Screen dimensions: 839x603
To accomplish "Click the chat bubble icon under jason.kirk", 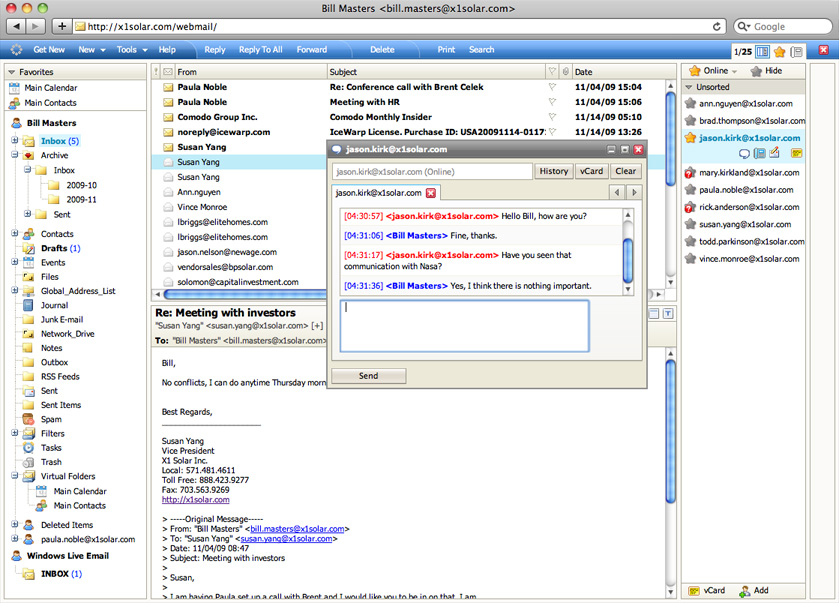I will click(x=744, y=153).
